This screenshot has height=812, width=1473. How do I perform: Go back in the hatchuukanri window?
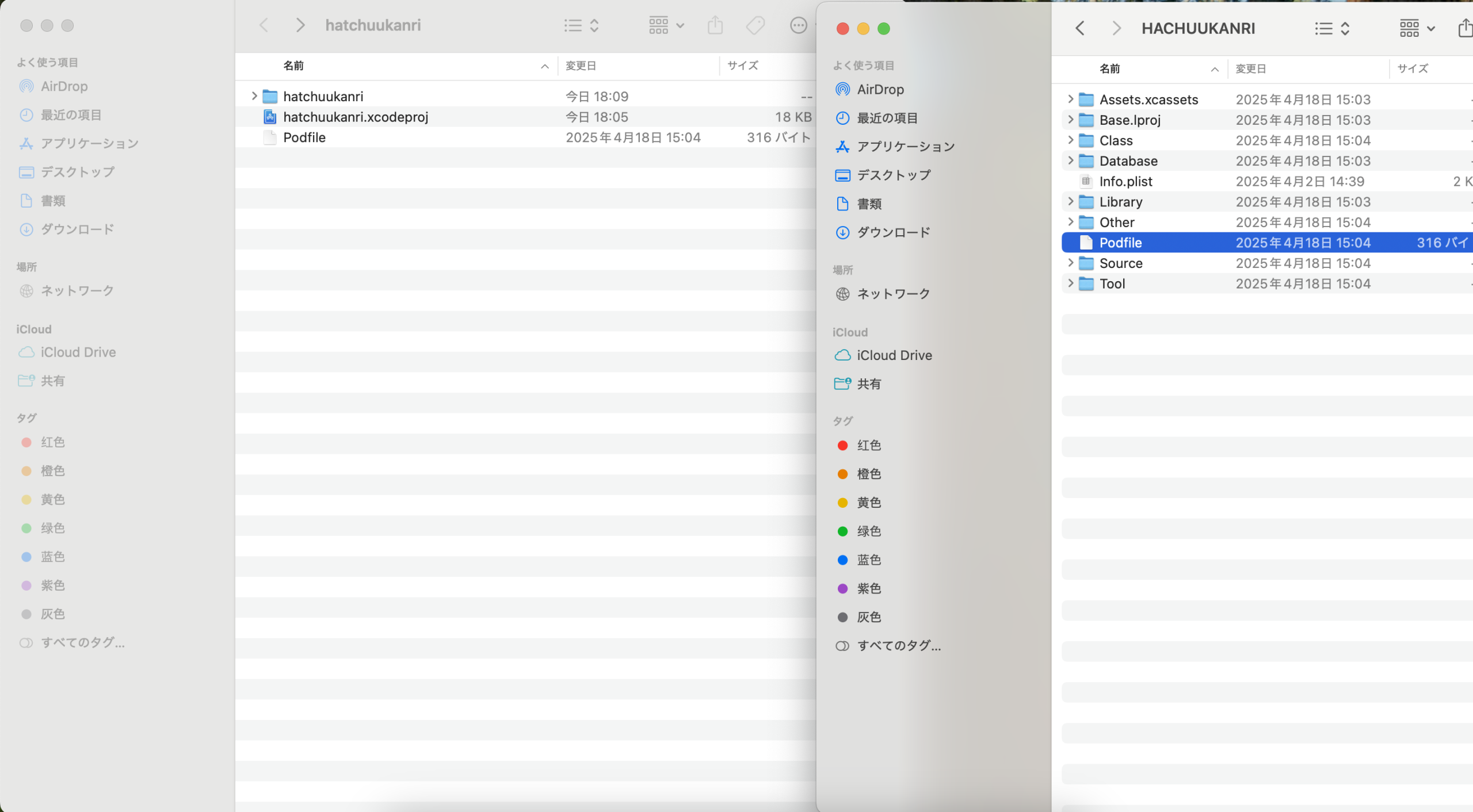point(264,25)
